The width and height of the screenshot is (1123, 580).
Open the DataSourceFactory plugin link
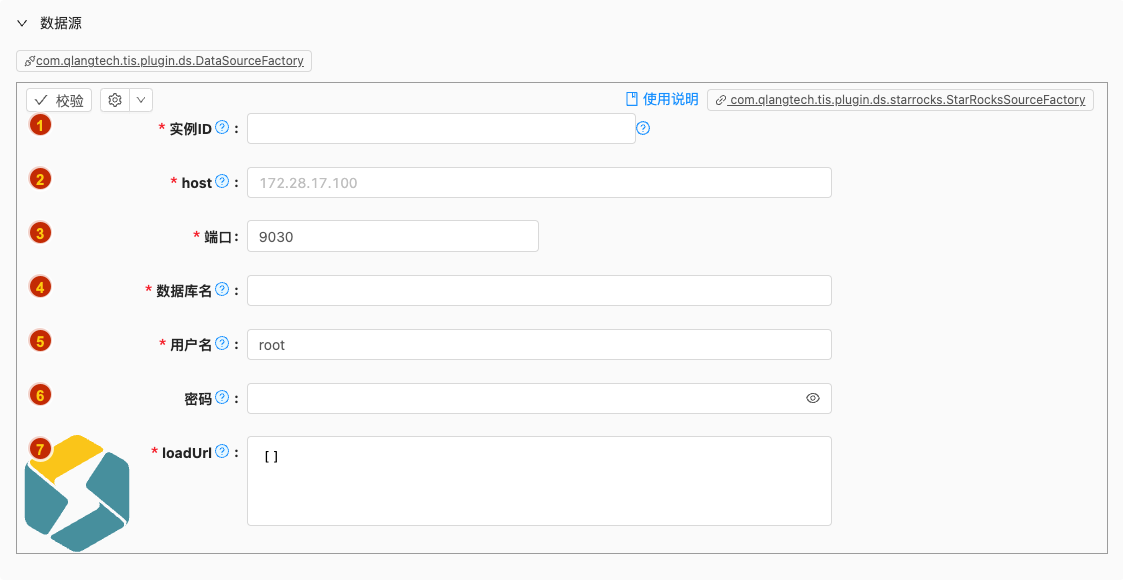point(164,61)
